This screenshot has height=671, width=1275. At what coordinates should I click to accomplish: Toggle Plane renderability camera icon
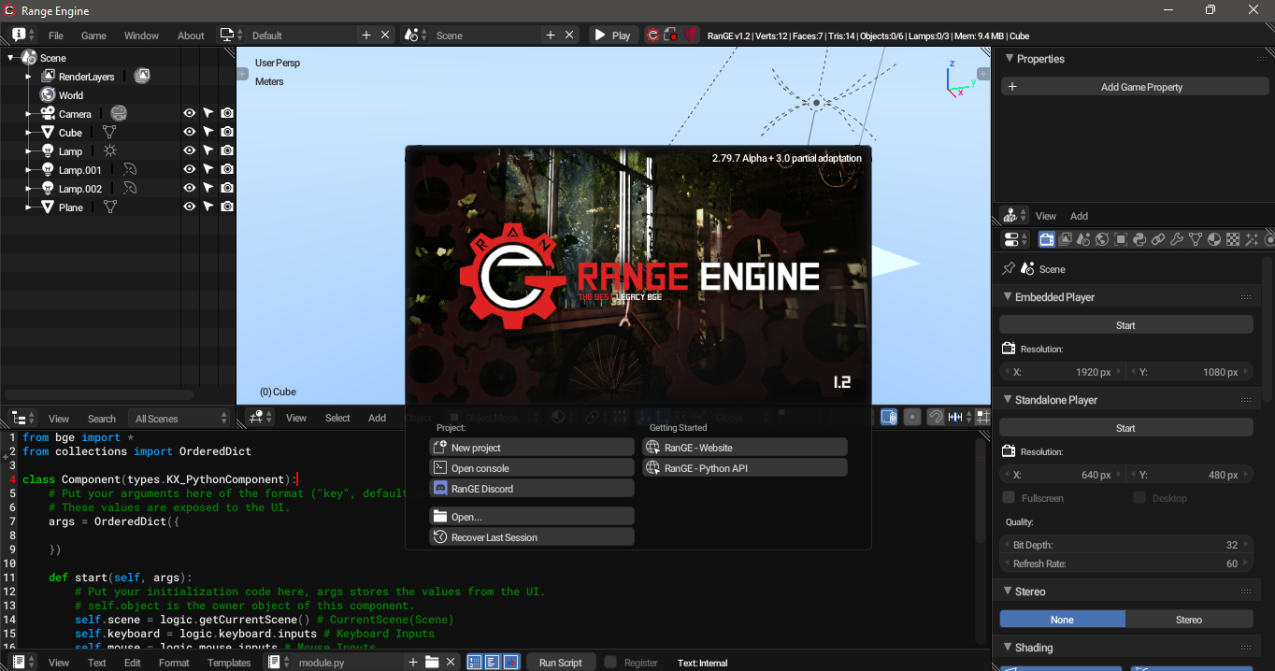[227, 207]
